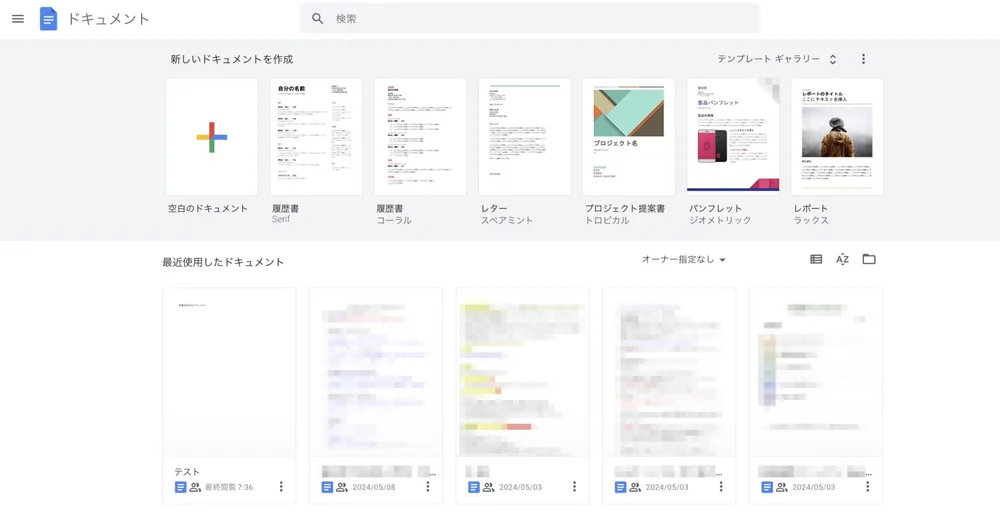This screenshot has height=515, width=1000.
Task: Click the shared people icon on テスト document
Action: [195, 487]
